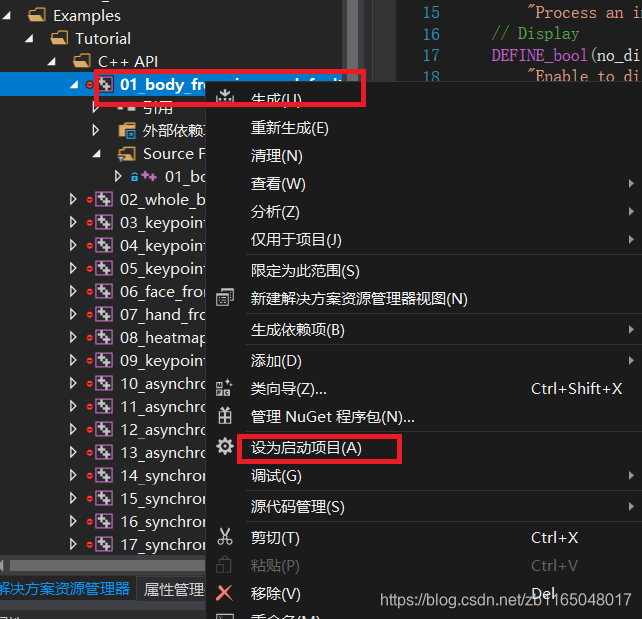The height and width of the screenshot is (619, 642).
Task: Click the 06_face_fro project icon
Action: (x=104, y=291)
